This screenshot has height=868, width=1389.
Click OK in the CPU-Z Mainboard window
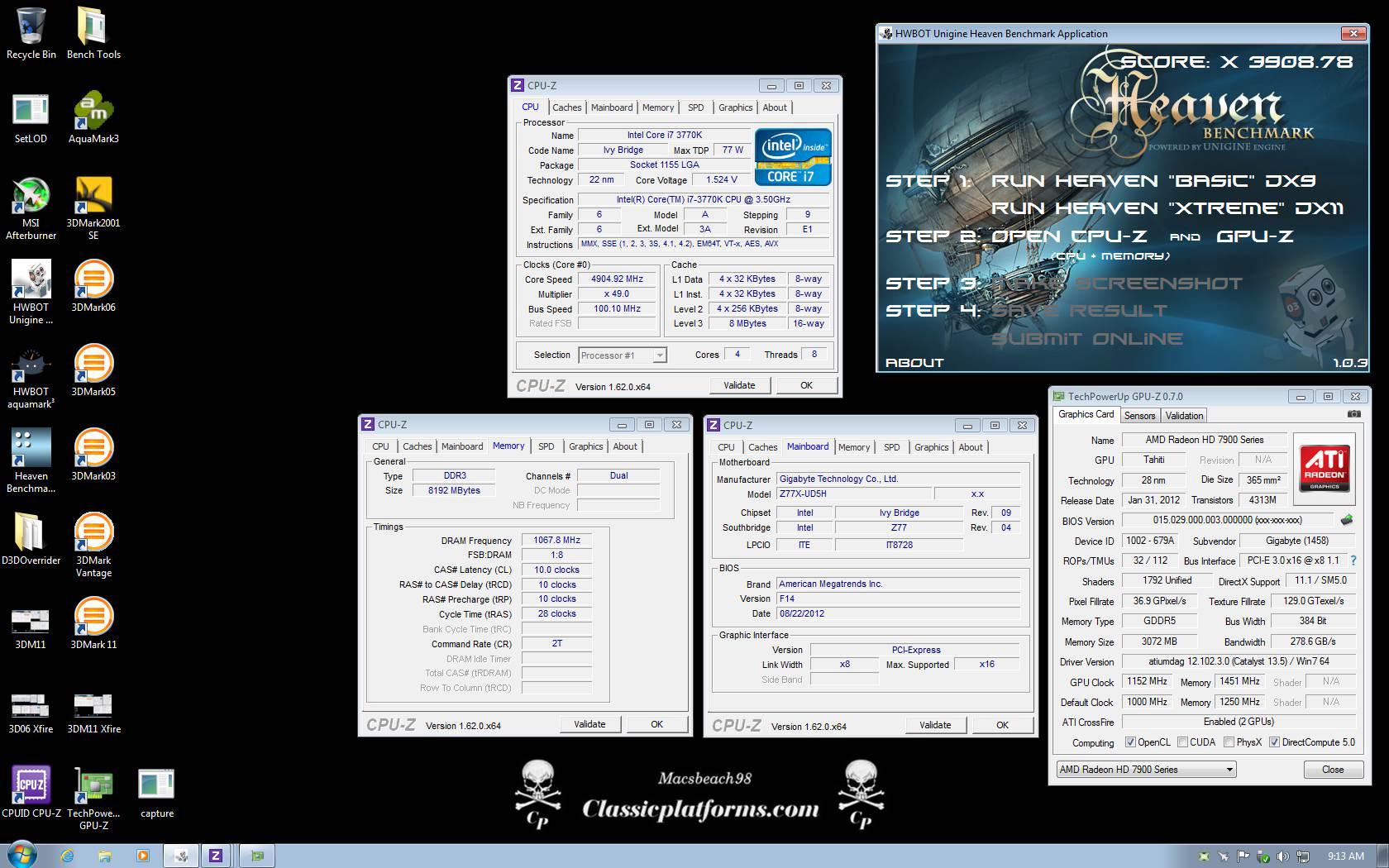coord(1002,725)
